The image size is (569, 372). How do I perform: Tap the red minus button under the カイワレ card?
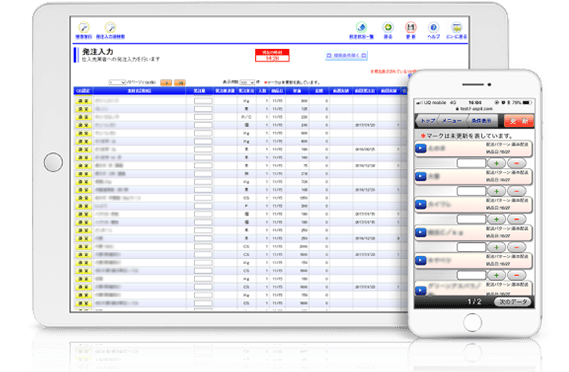click(517, 219)
